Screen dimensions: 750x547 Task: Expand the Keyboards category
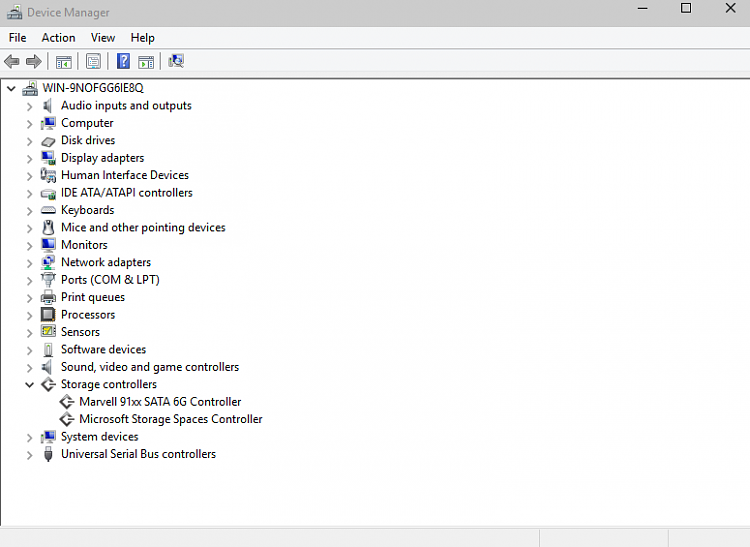point(29,211)
